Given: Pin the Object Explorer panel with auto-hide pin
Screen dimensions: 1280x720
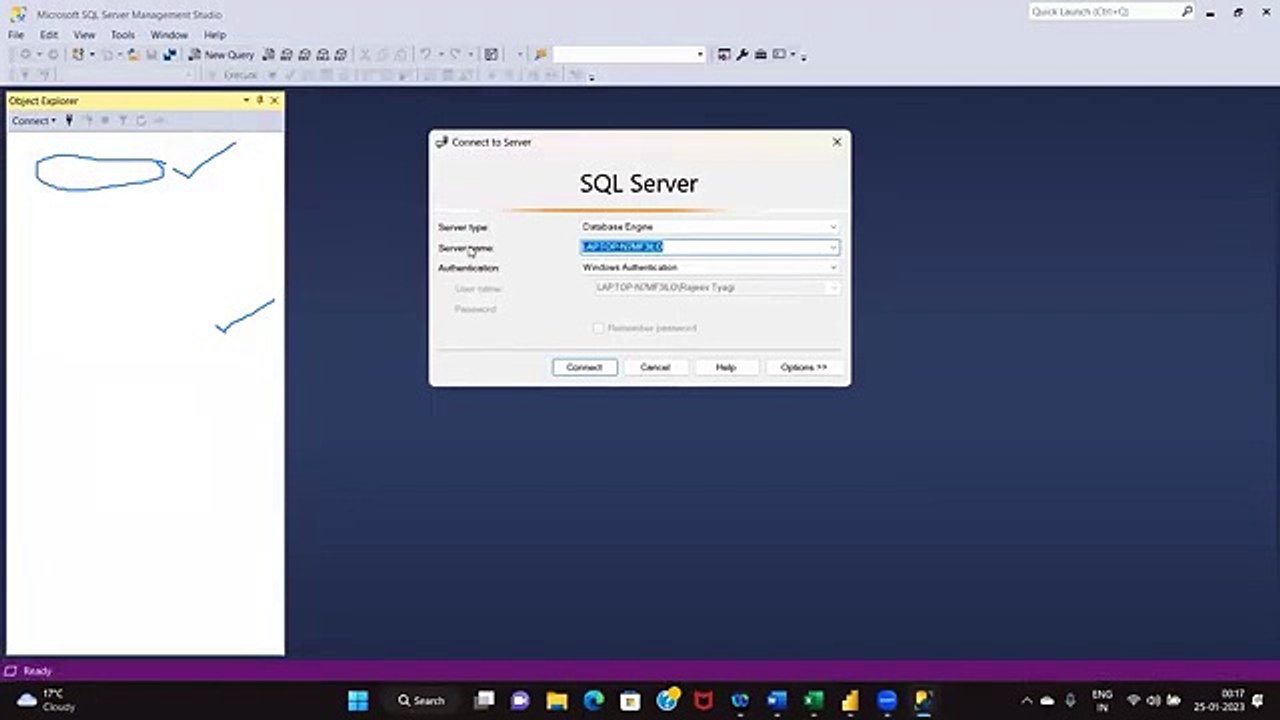Looking at the screenshot, I should (260, 100).
